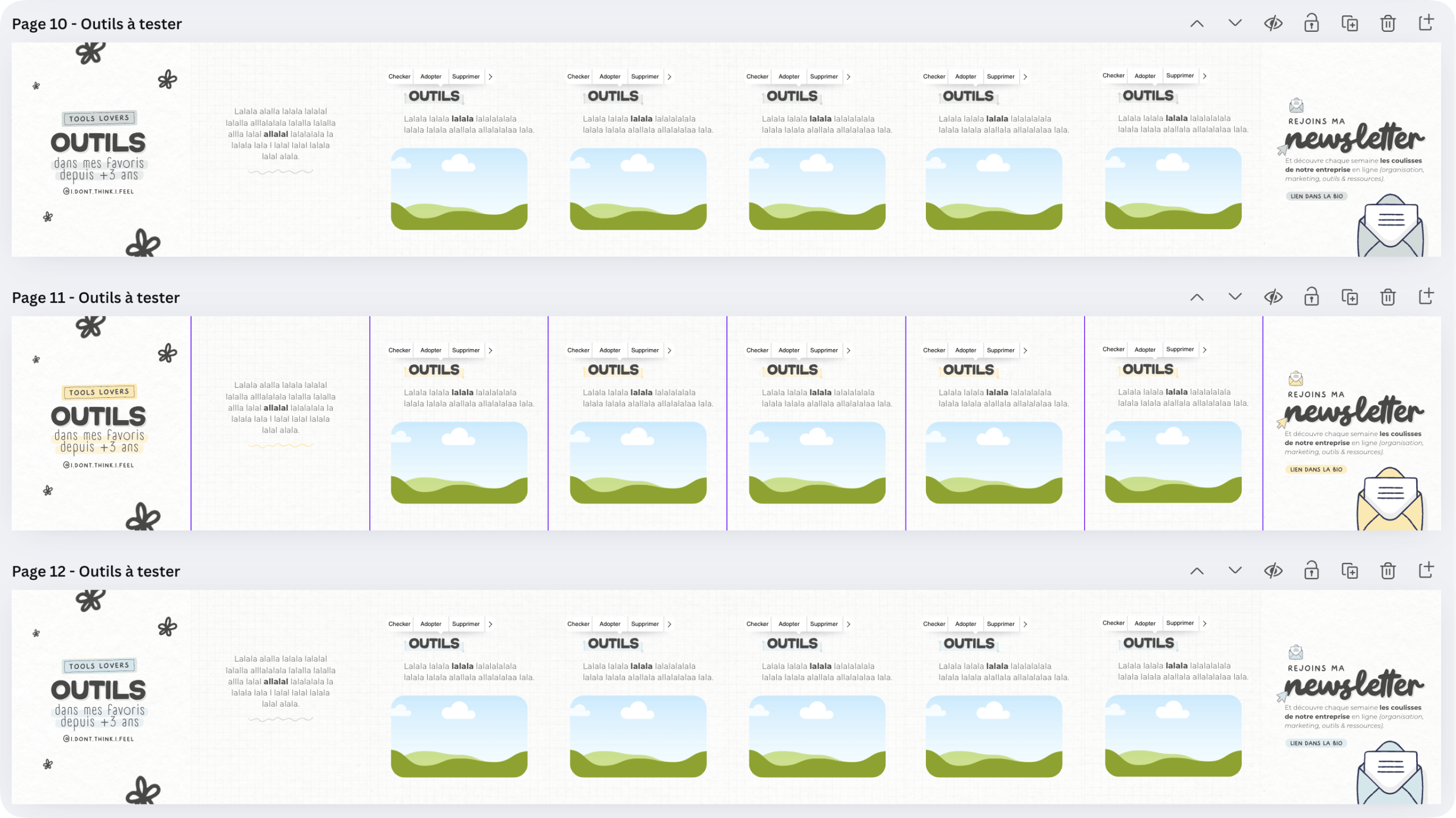Select the first landscape image placeholder on Page 12
The image size is (1456, 818).
click(459, 736)
